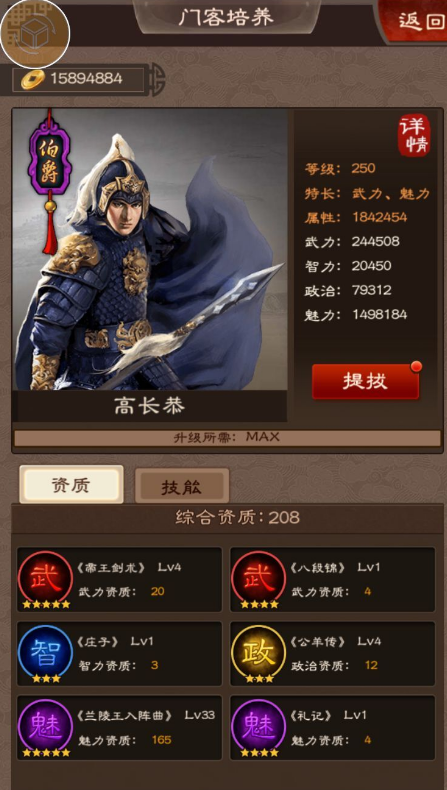447x790 pixels.
Task: Open the 帝王剑术 Lv4 book entry
Action: (119, 579)
